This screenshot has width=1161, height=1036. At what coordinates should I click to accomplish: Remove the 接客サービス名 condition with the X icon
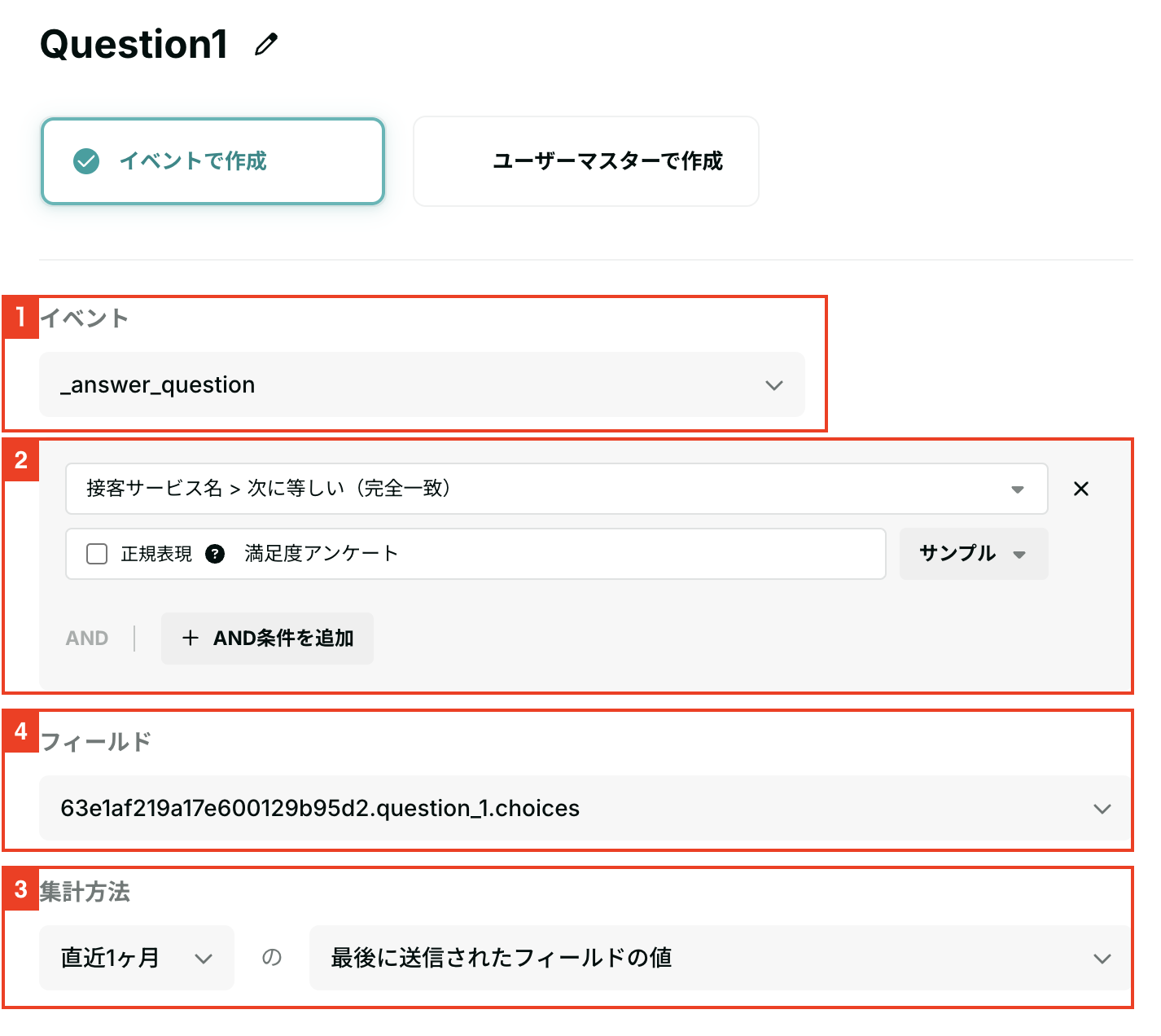1081,489
